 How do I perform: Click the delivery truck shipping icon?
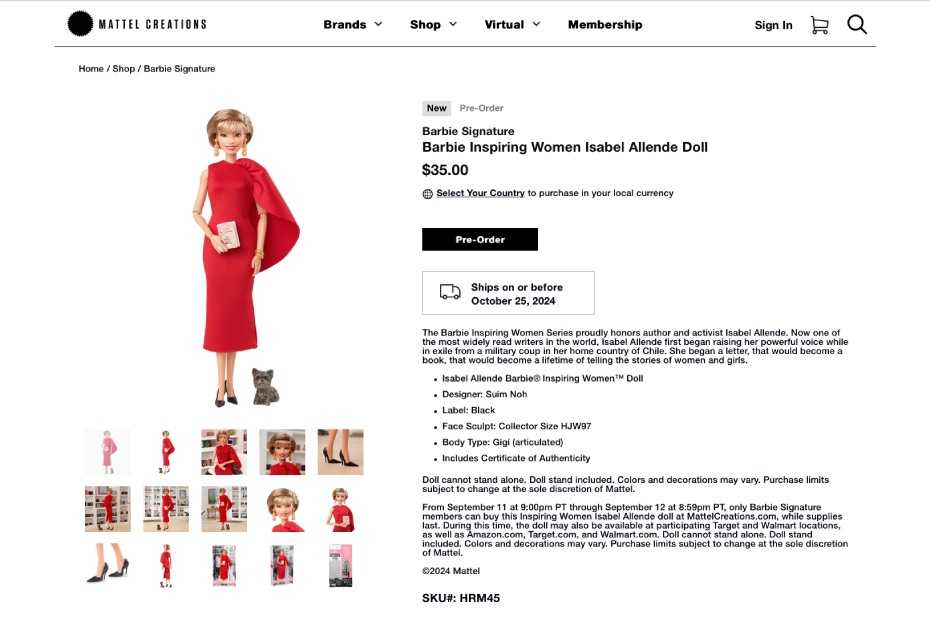tap(450, 292)
